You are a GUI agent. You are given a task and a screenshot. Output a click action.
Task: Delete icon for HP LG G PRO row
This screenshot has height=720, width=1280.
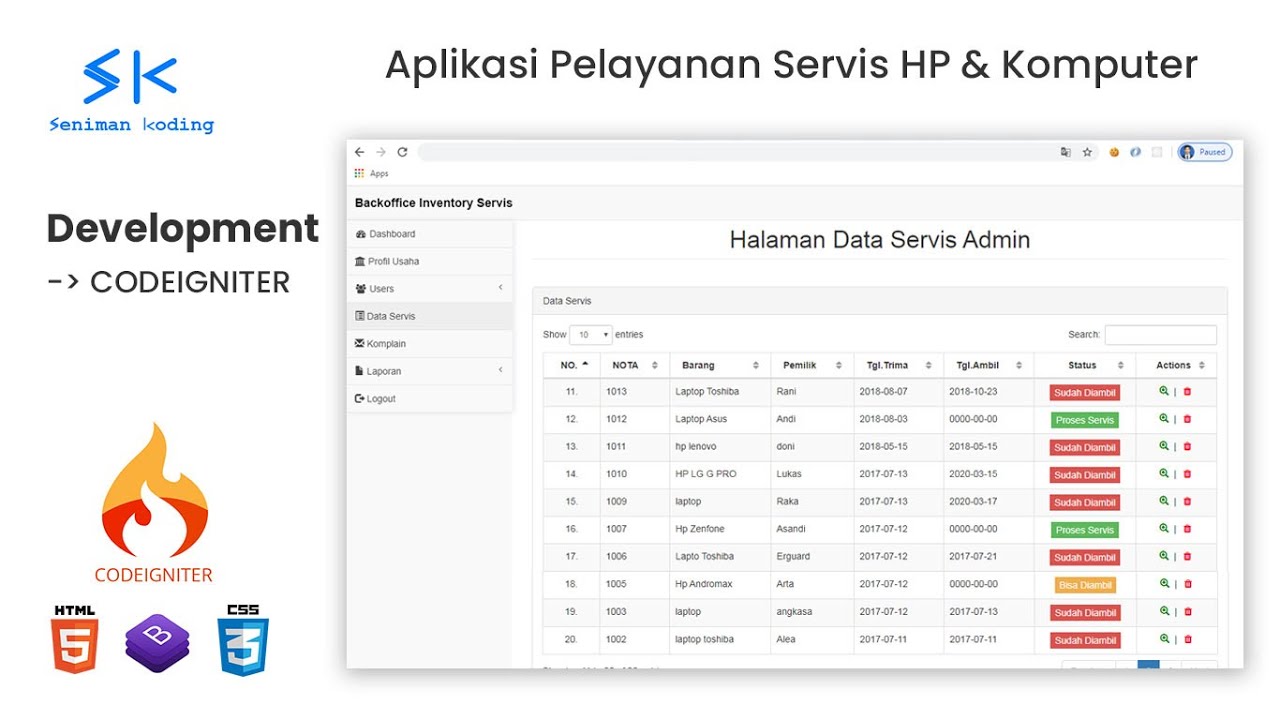[1188, 474]
